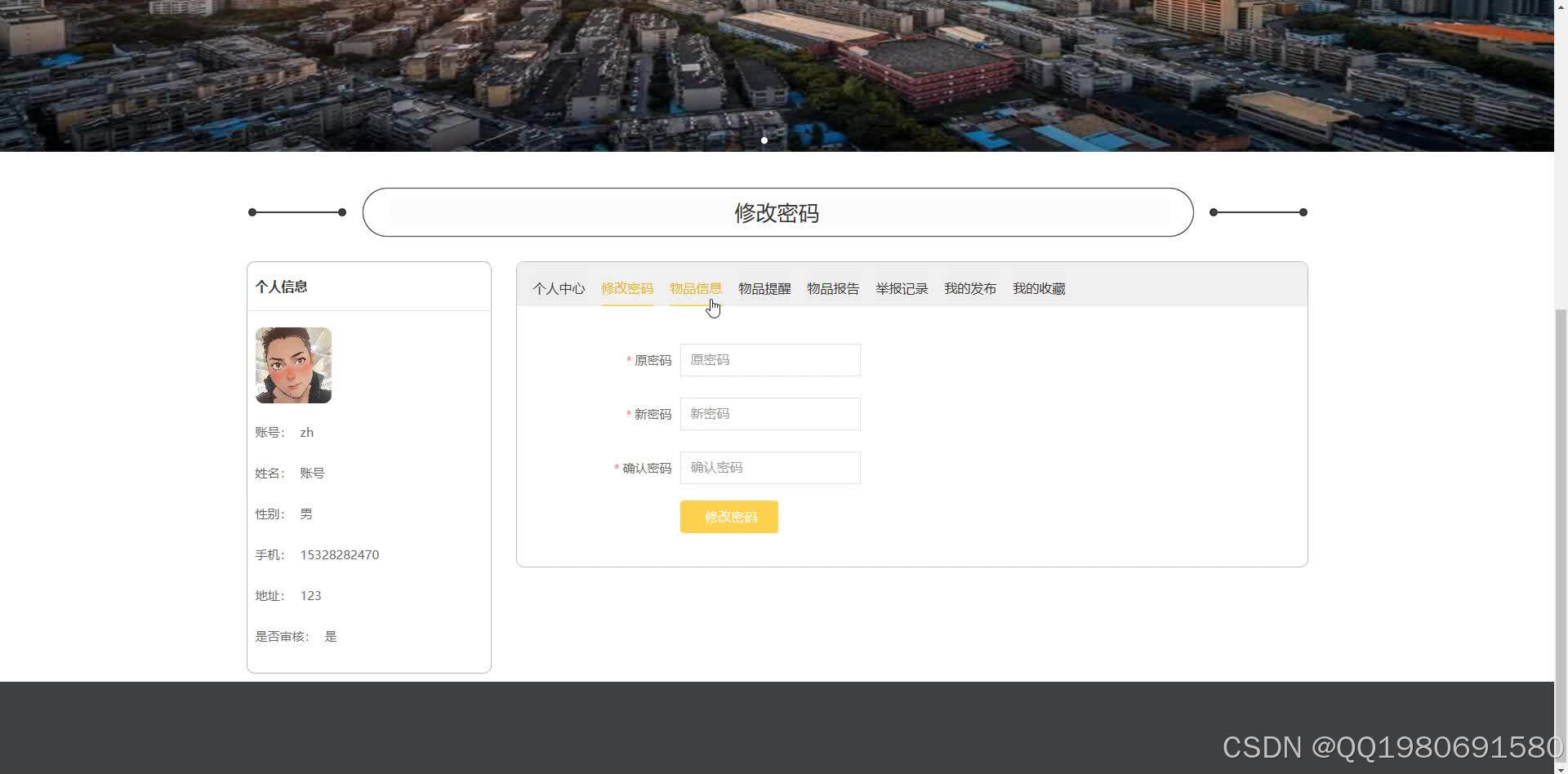This screenshot has height=774, width=1568.
Task: Click the 修改密码 page title banner
Action: coord(776,212)
